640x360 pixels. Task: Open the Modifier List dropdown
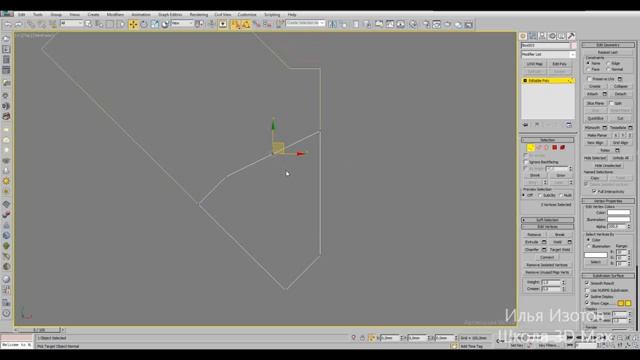tap(548, 54)
